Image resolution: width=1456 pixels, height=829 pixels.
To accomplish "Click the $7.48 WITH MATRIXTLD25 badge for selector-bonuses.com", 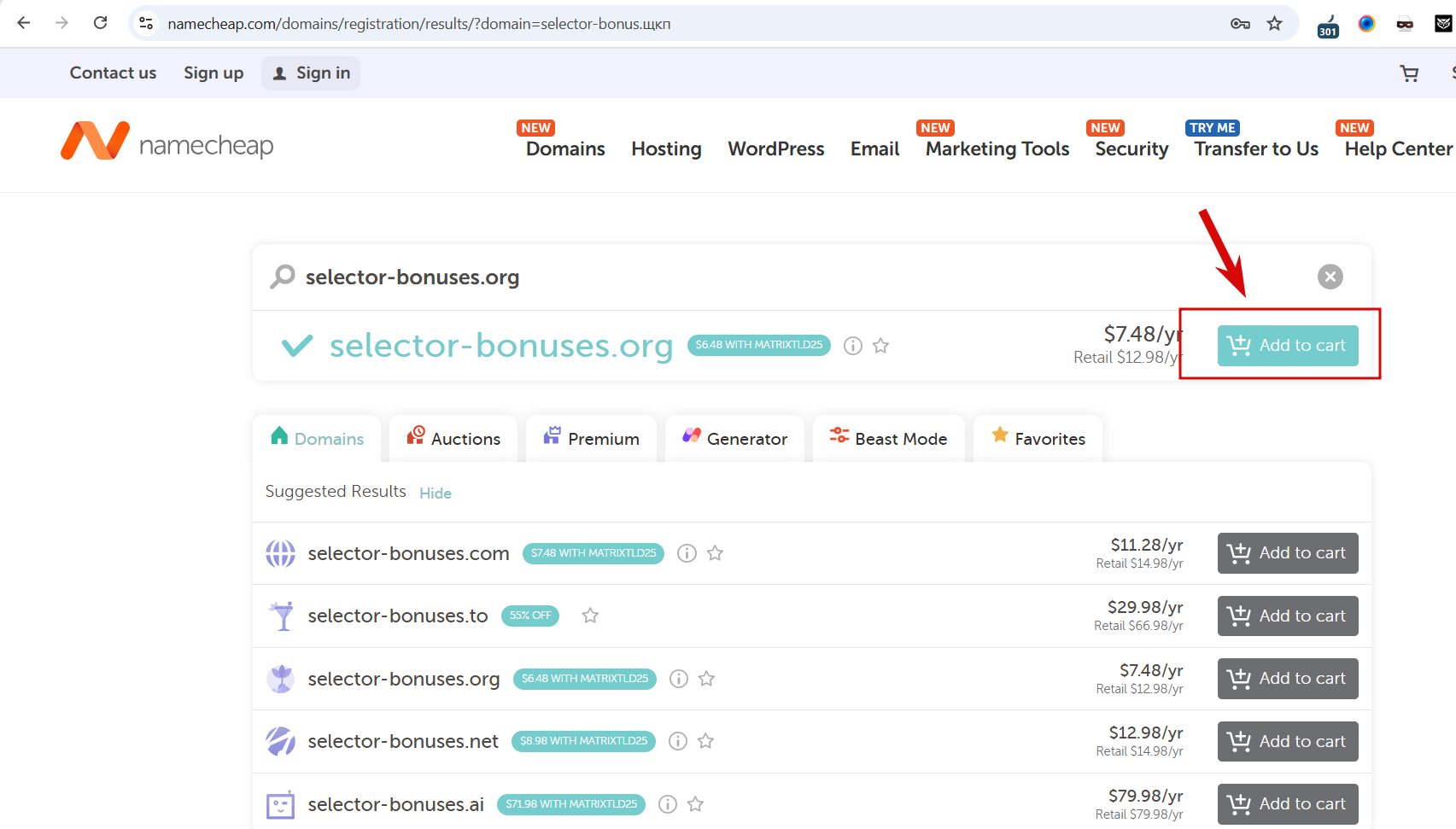I will point(594,553).
